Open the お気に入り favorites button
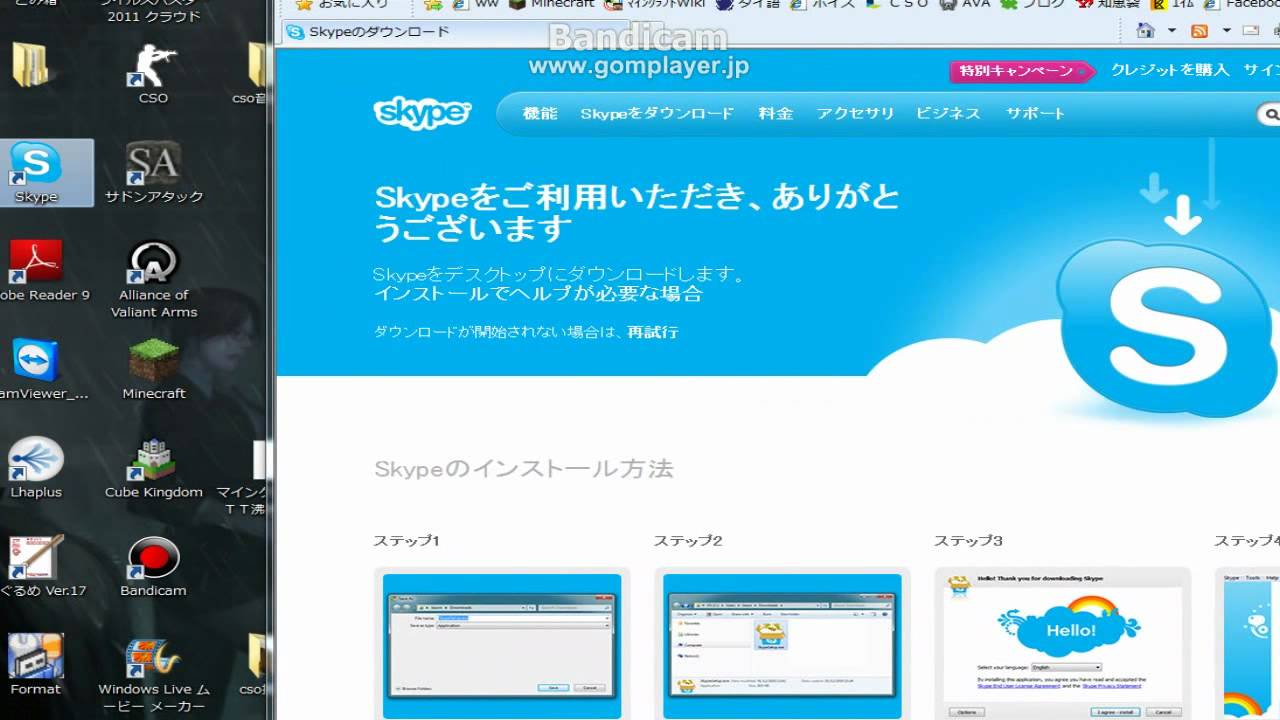The height and width of the screenshot is (720, 1280). [x=343, y=4]
